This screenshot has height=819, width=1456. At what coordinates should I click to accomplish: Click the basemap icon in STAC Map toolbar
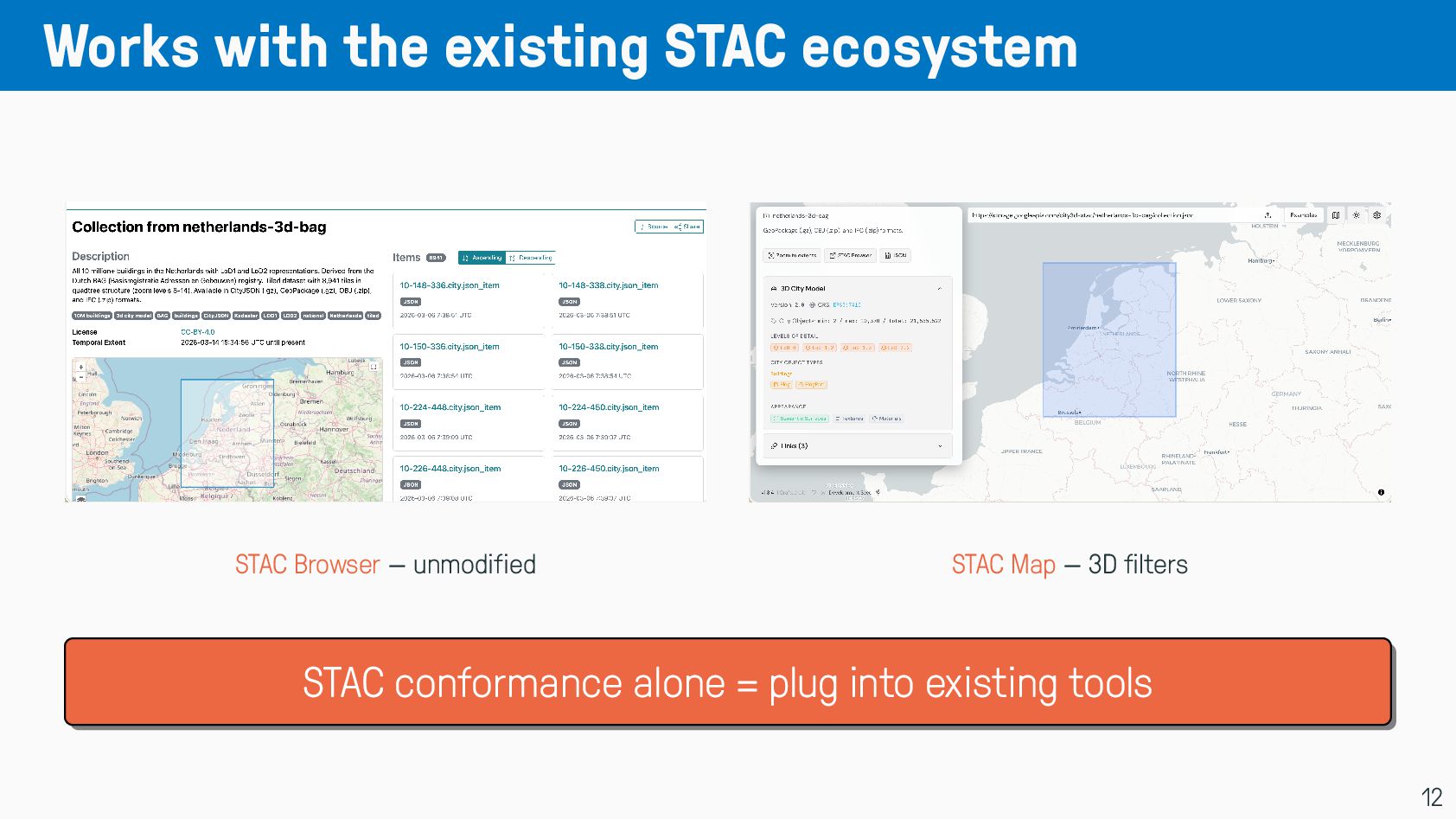[x=1336, y=215]
